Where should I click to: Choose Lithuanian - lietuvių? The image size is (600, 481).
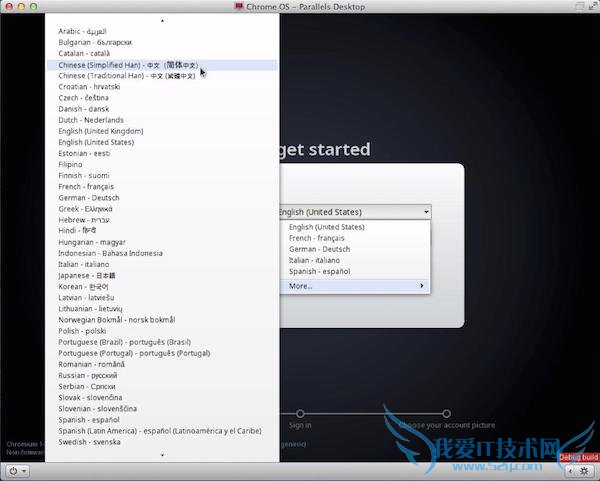point(161,309)
